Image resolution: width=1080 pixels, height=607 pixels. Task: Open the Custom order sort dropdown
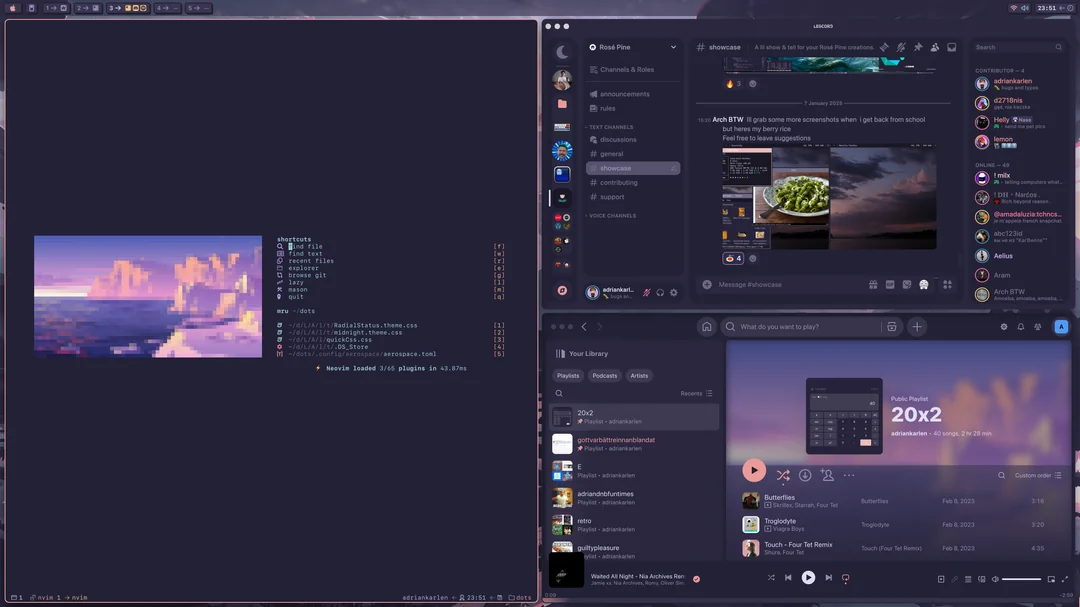(x=1037, y=476)
